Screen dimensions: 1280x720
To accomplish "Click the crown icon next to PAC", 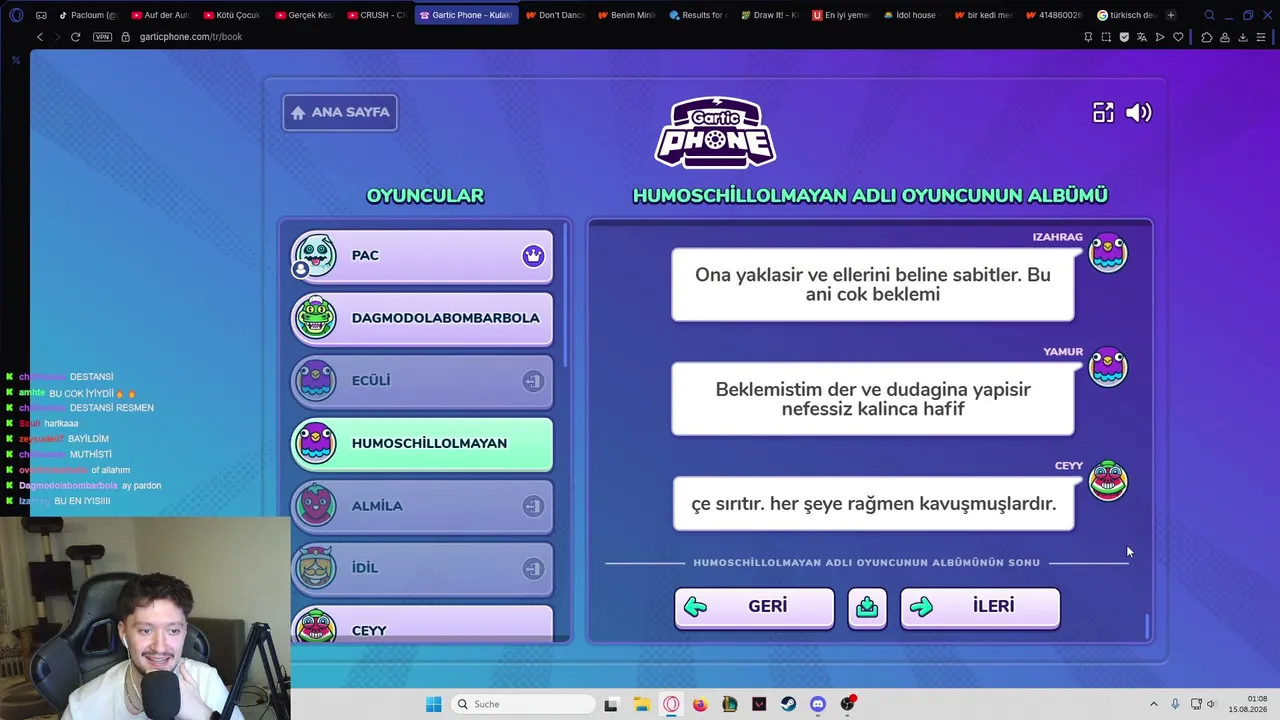I will 533,256.
